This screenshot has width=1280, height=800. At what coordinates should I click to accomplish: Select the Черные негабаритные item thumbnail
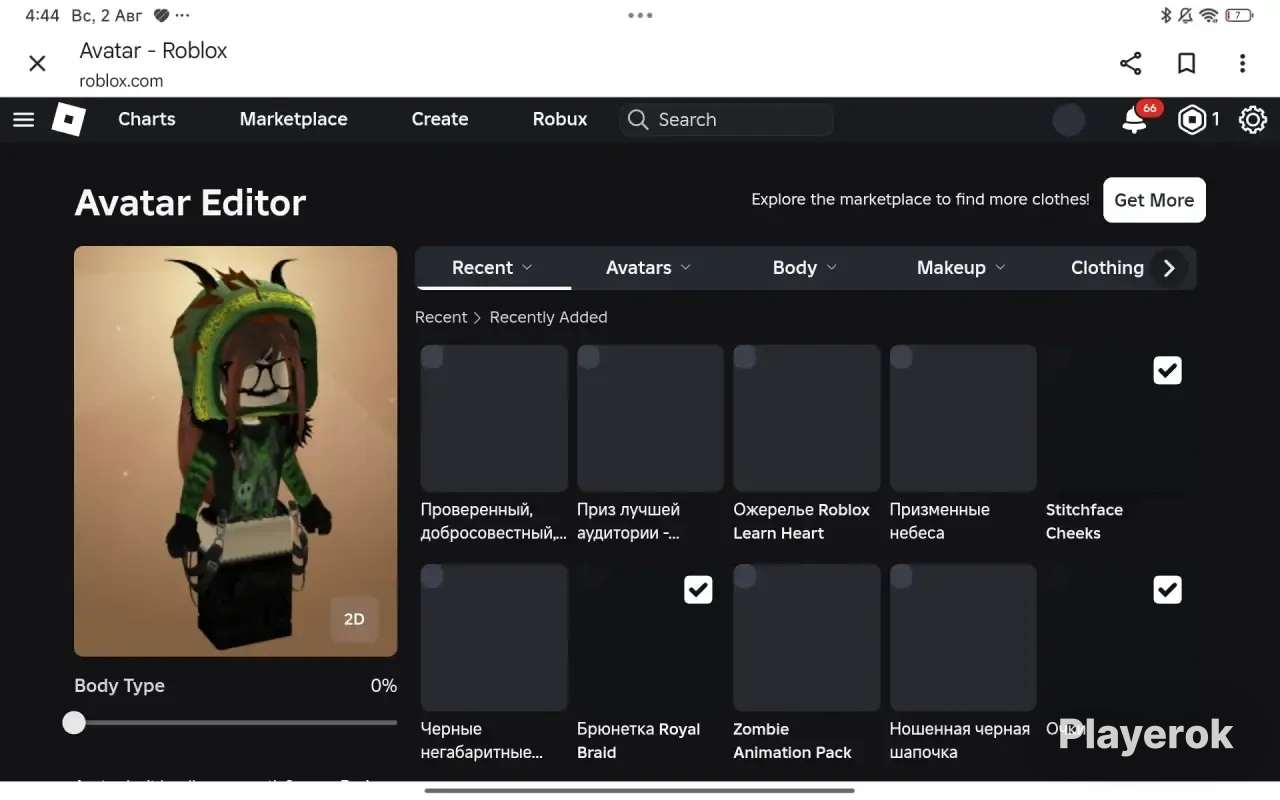pos(494,637)
